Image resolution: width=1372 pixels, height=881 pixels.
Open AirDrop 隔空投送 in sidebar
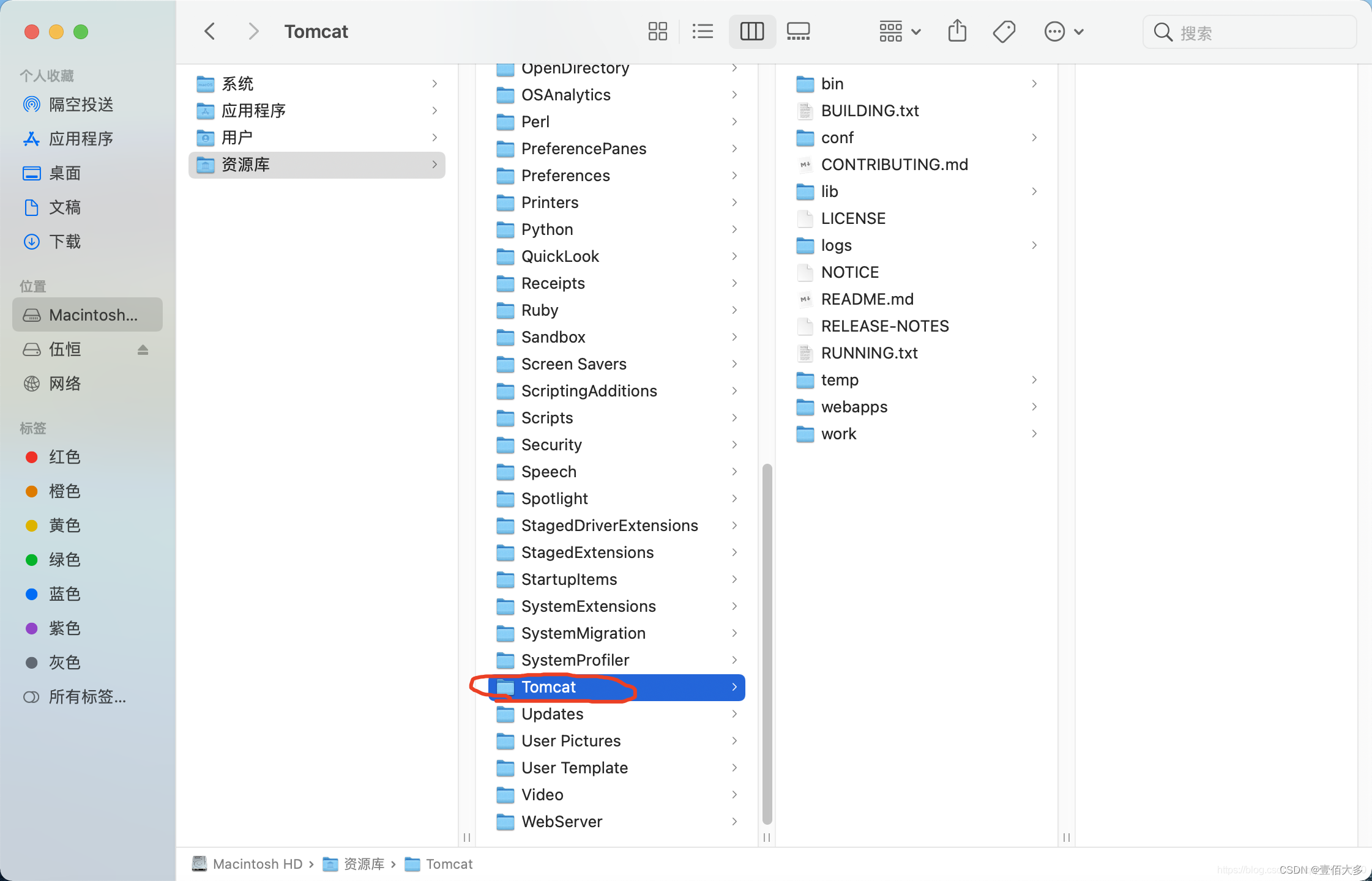pos(81,105)
